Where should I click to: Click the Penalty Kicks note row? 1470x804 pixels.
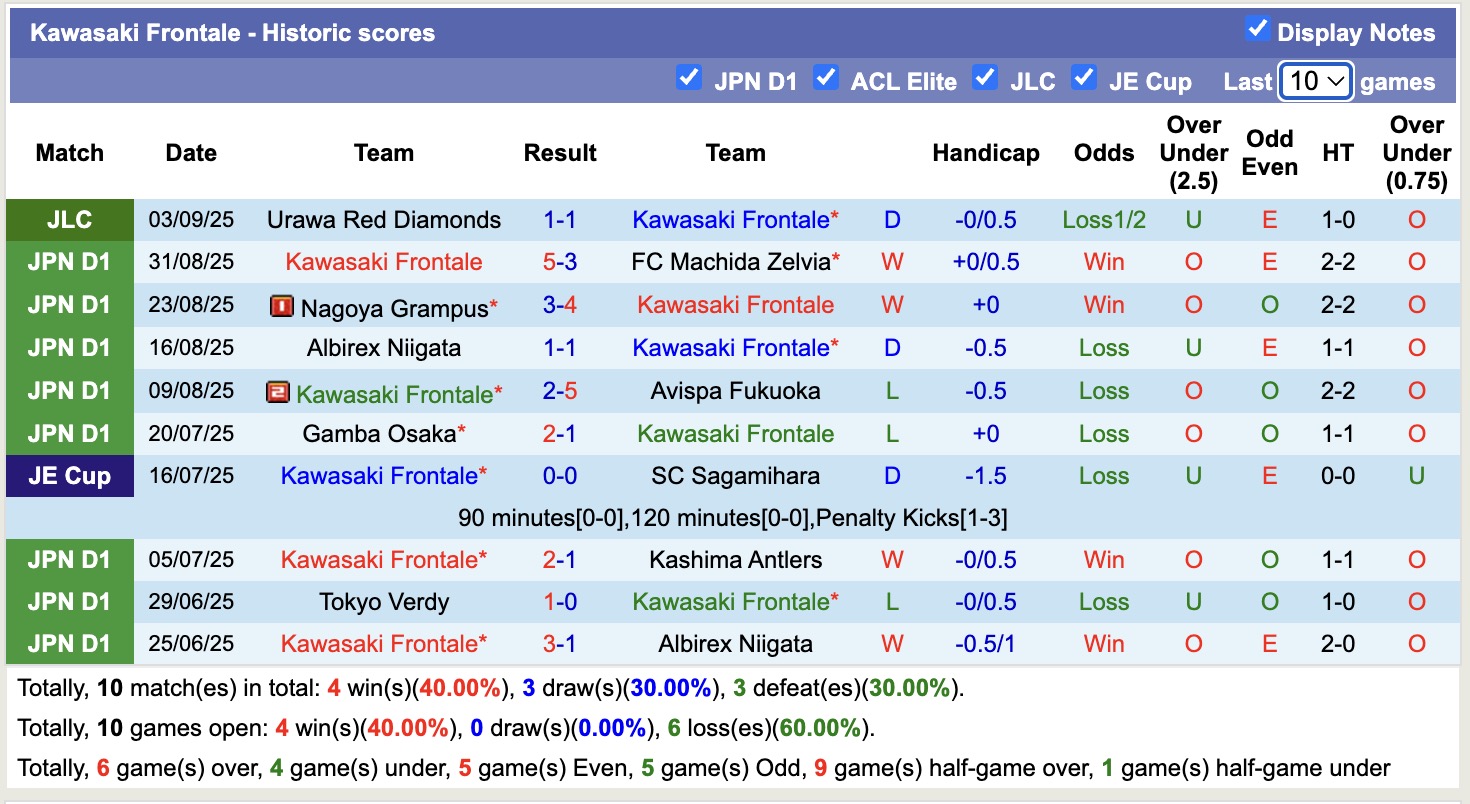point(733,518)
